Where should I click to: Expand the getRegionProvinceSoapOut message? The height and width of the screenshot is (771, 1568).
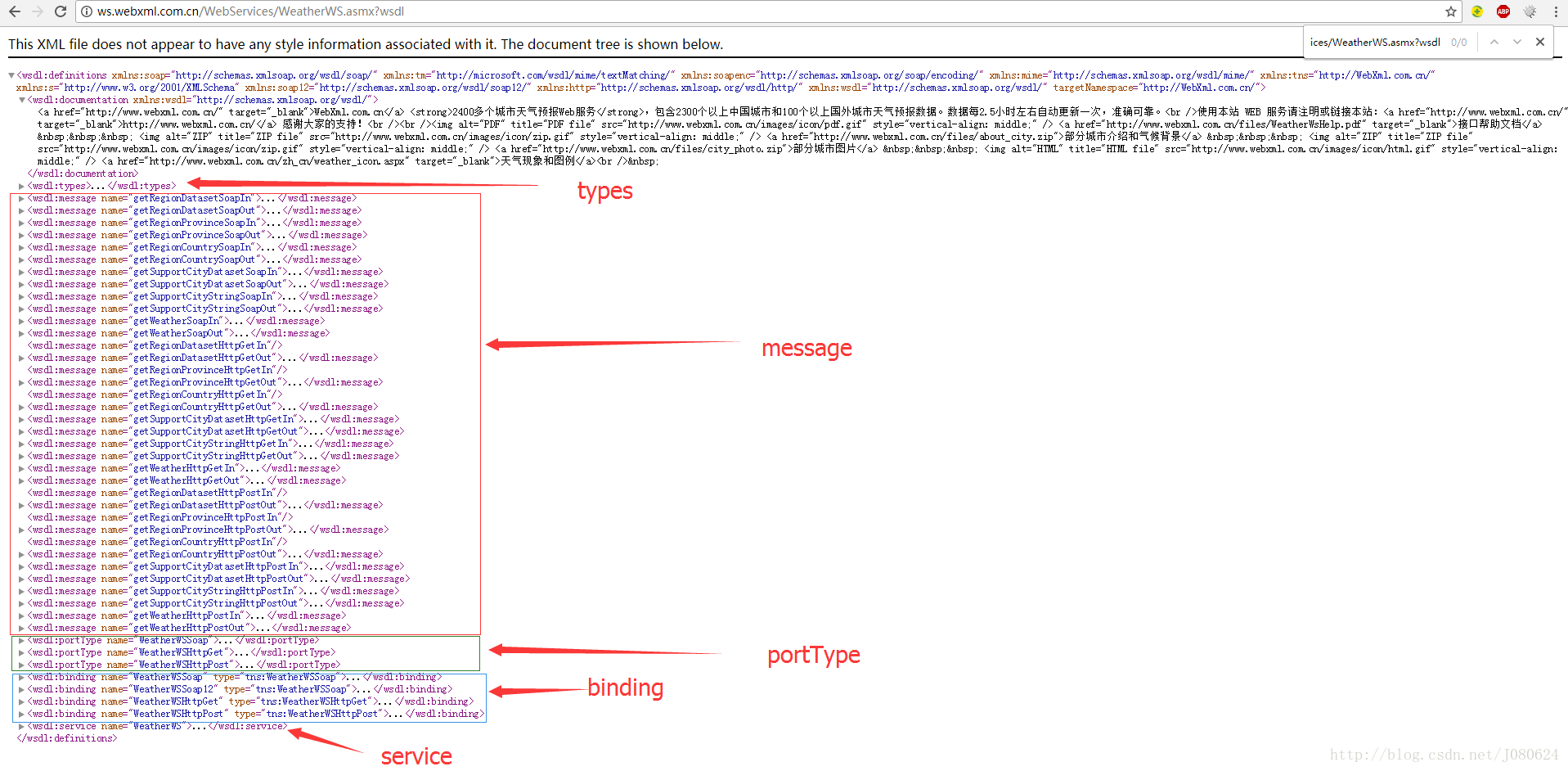point(22,235)
